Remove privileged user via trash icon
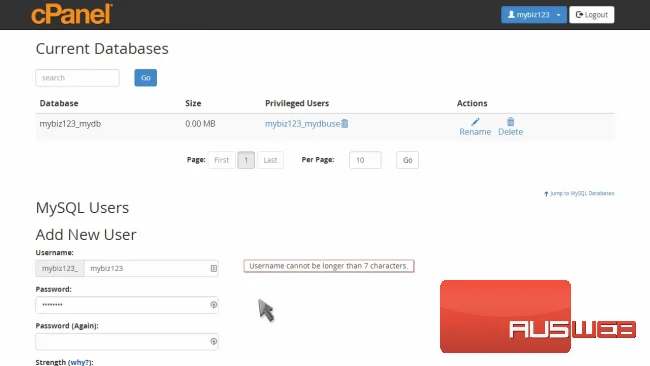The width and height of the screenshot is (650, 366). pos(344,124)
